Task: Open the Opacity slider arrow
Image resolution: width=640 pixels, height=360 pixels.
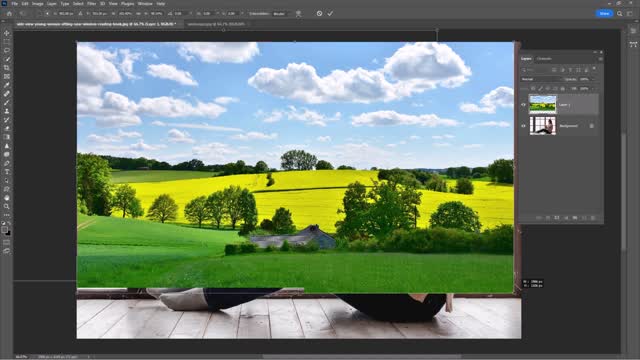Action: [593, 79]
